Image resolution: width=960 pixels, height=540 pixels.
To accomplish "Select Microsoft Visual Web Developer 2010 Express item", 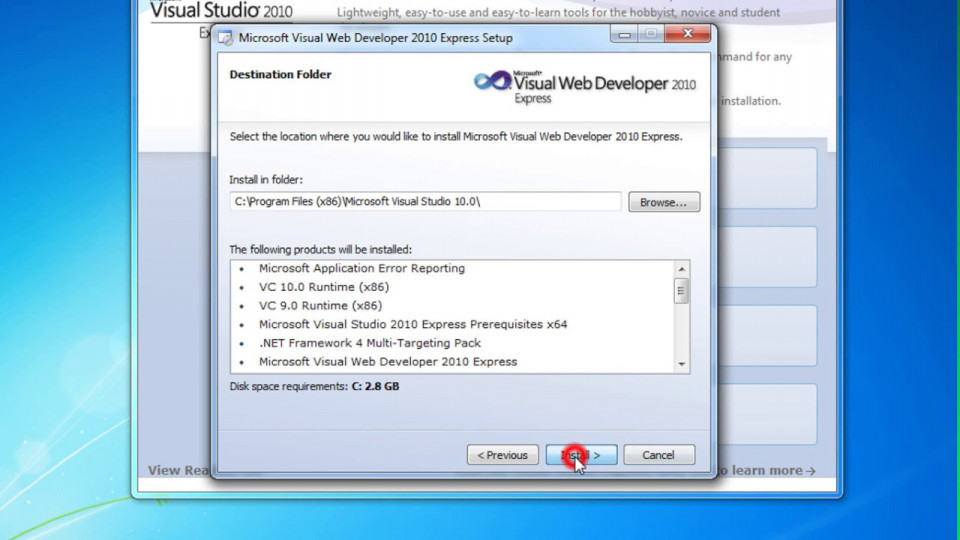I will [x=387, y=362].
